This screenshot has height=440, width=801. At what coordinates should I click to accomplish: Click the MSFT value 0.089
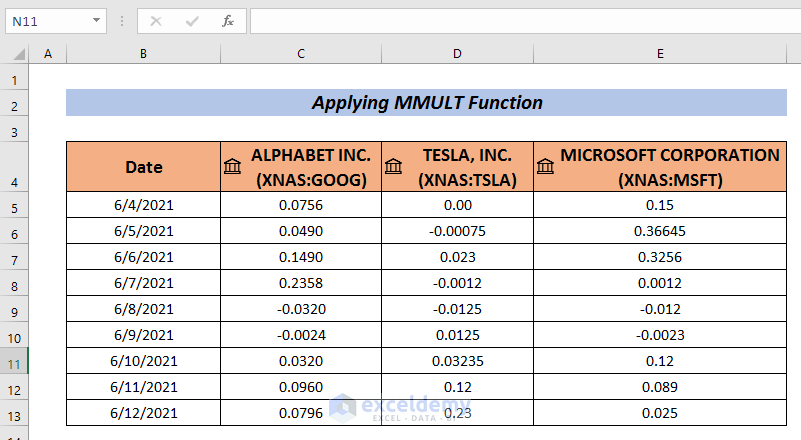coord(660,387)
